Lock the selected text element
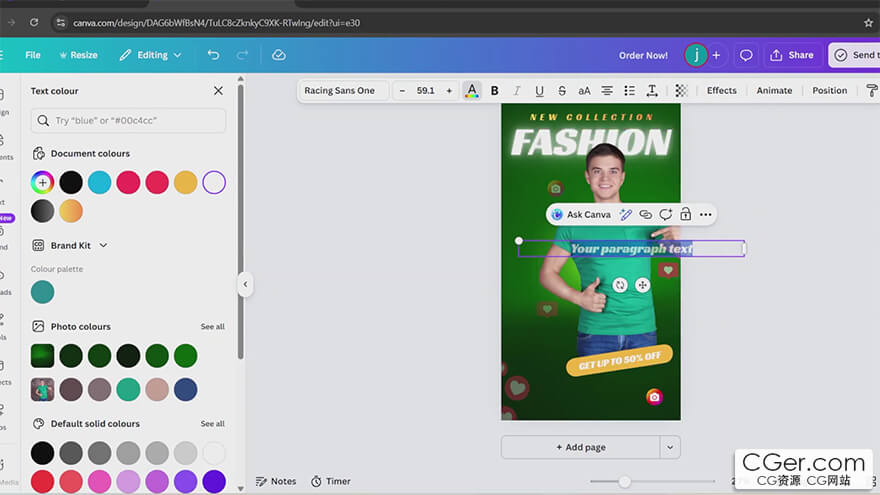 pyautogui.click(x=685, y=214)
